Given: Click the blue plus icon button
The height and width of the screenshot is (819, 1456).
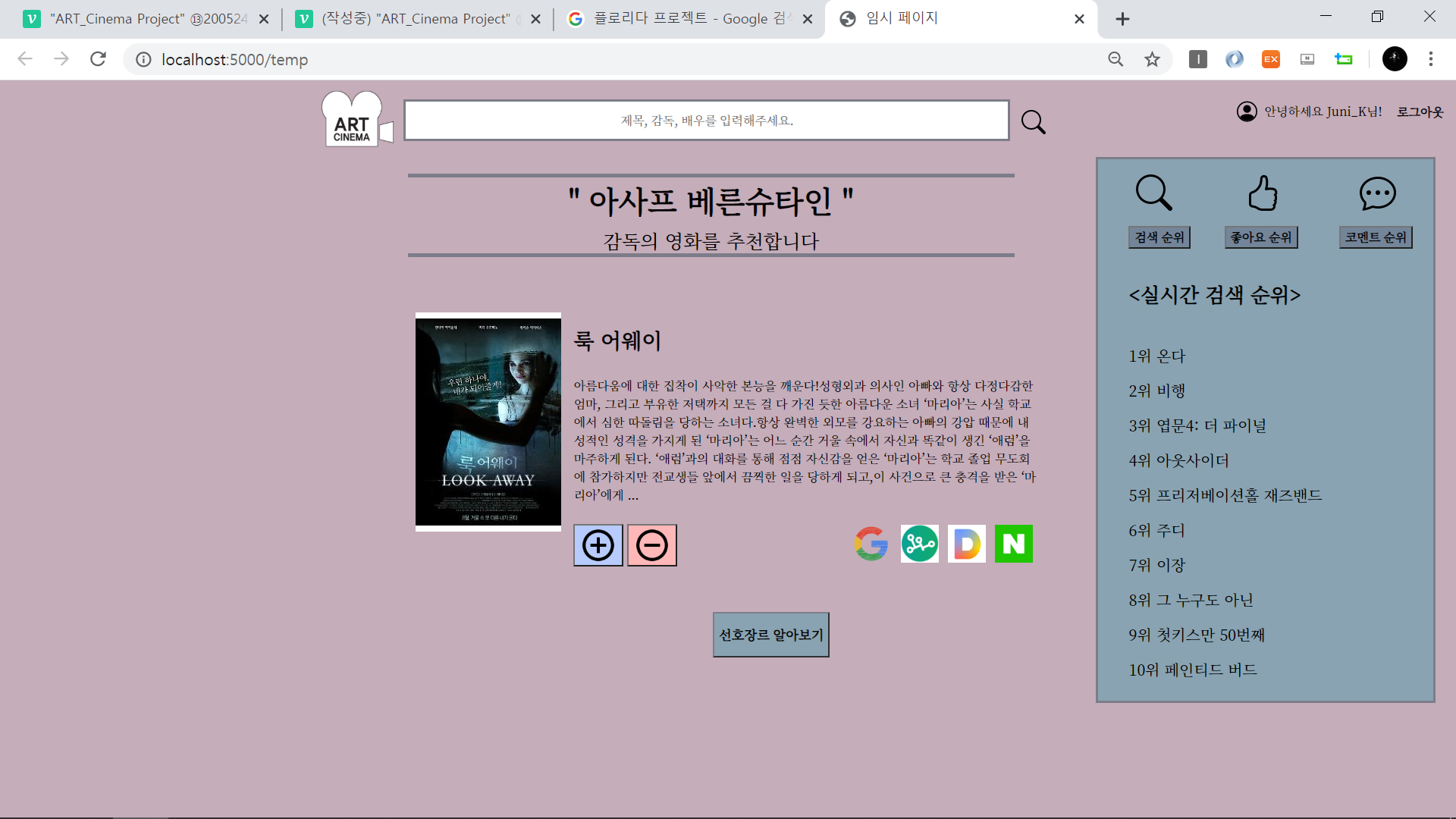Looking at the screenshot, I should (x=598, y=545).
